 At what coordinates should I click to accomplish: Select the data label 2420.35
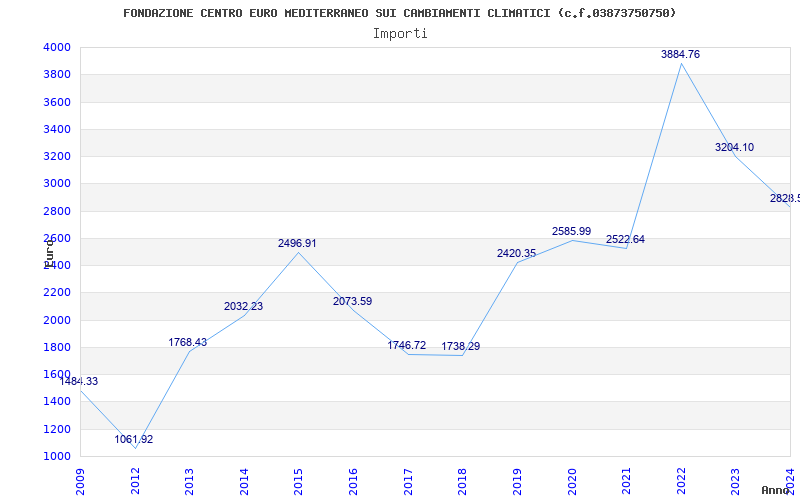(516, 253)
